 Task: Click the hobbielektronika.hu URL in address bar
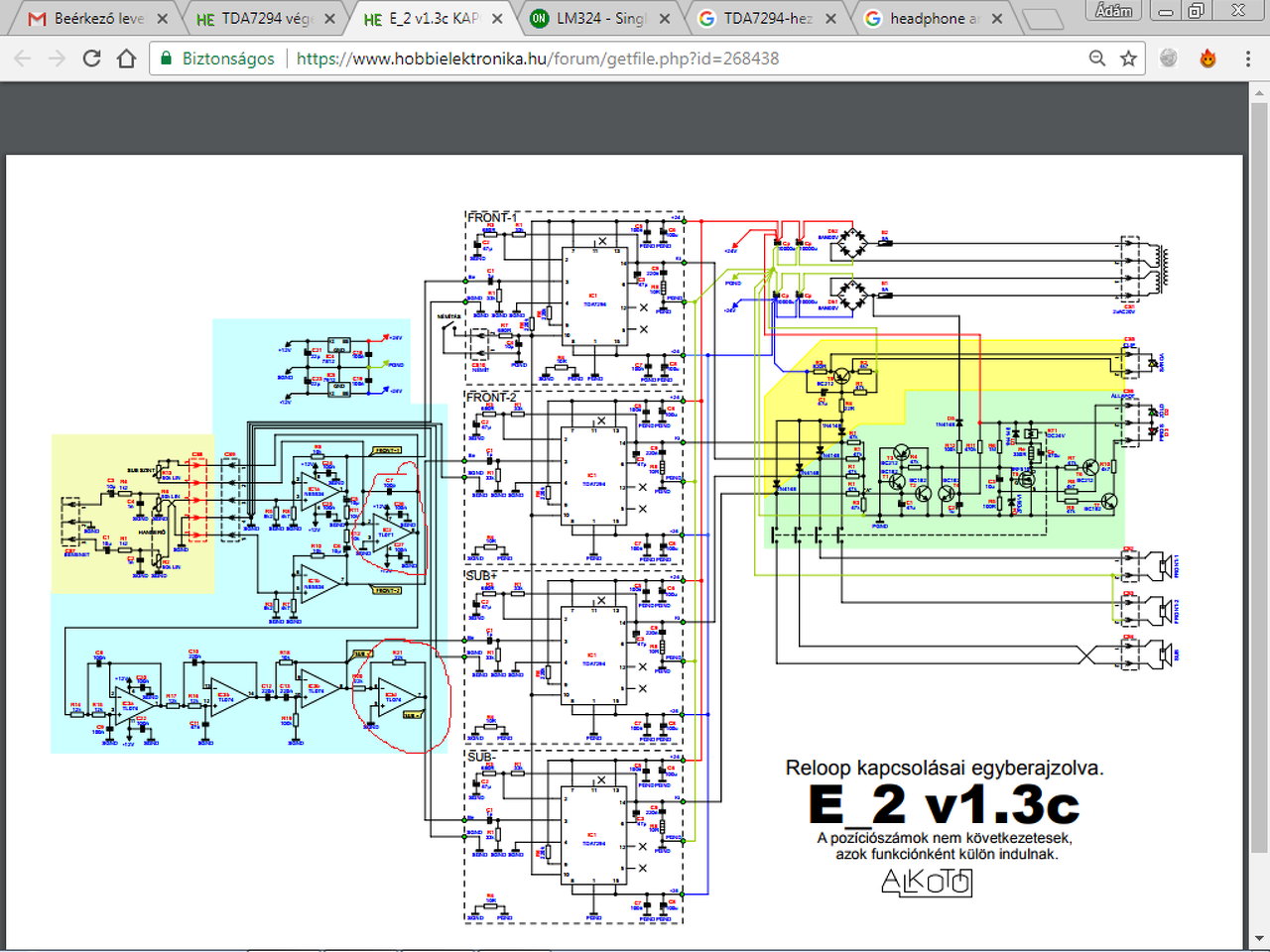coord(538,59)
